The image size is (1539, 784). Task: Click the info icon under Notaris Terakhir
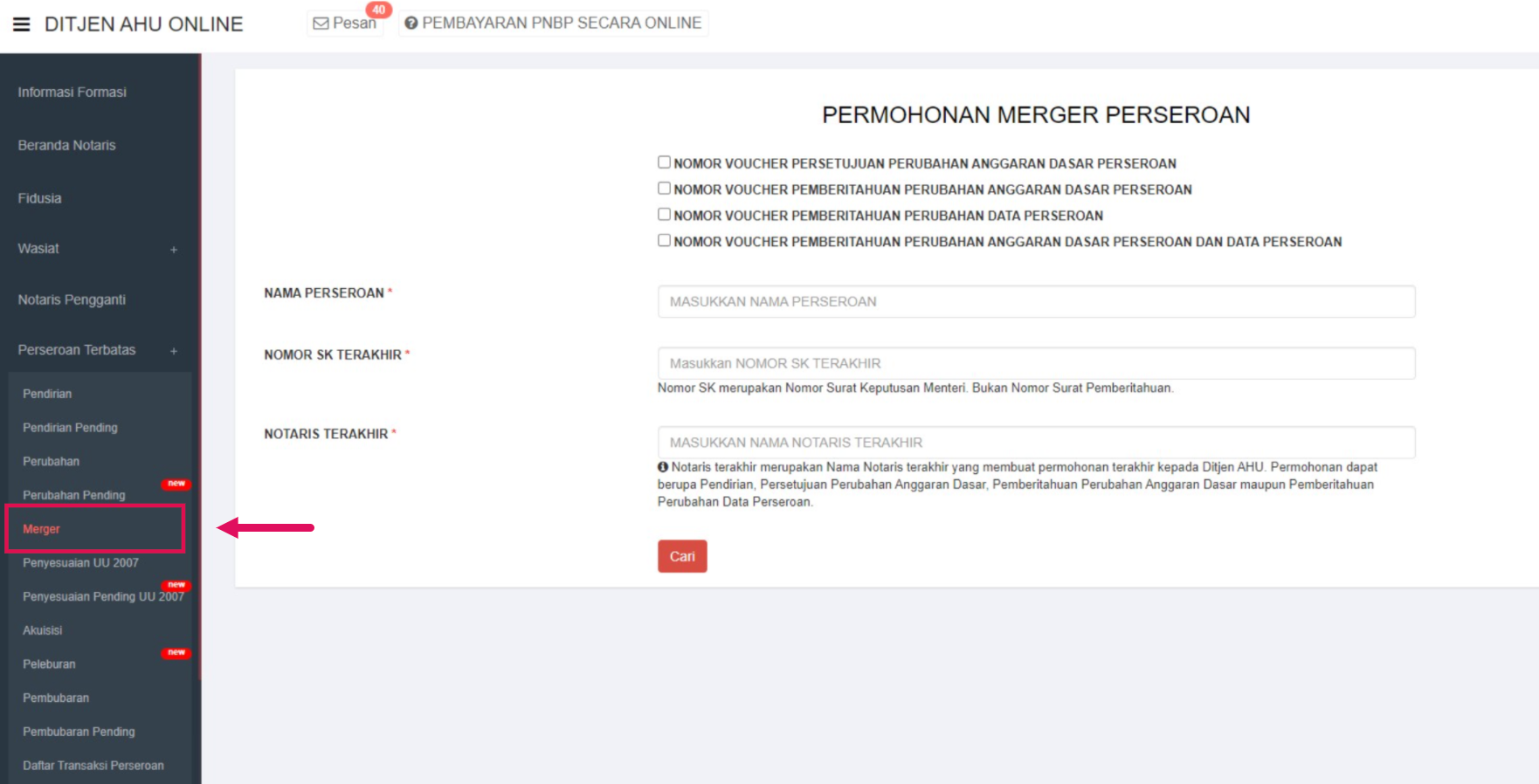[663, 467]
